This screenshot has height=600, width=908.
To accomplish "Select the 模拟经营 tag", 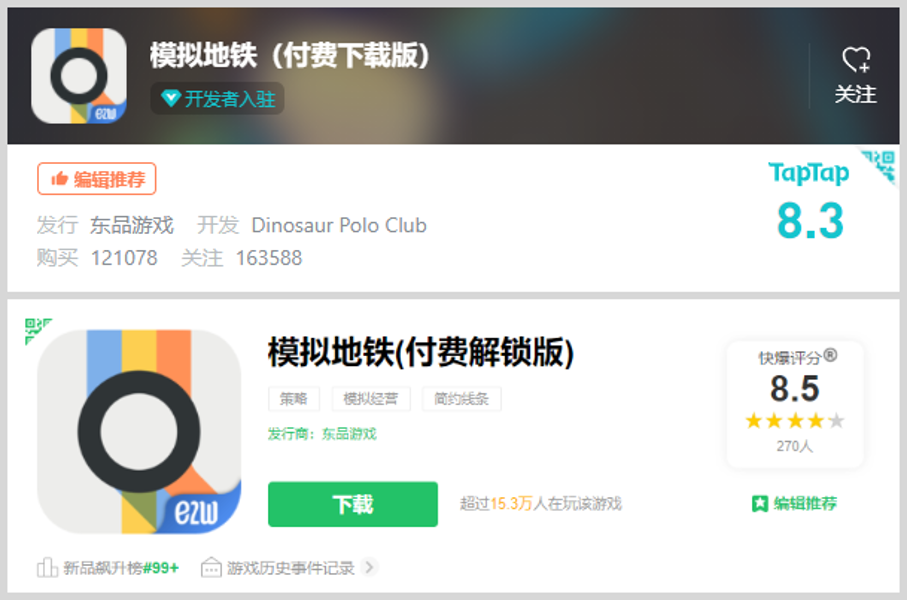I will tap(371, 399).
